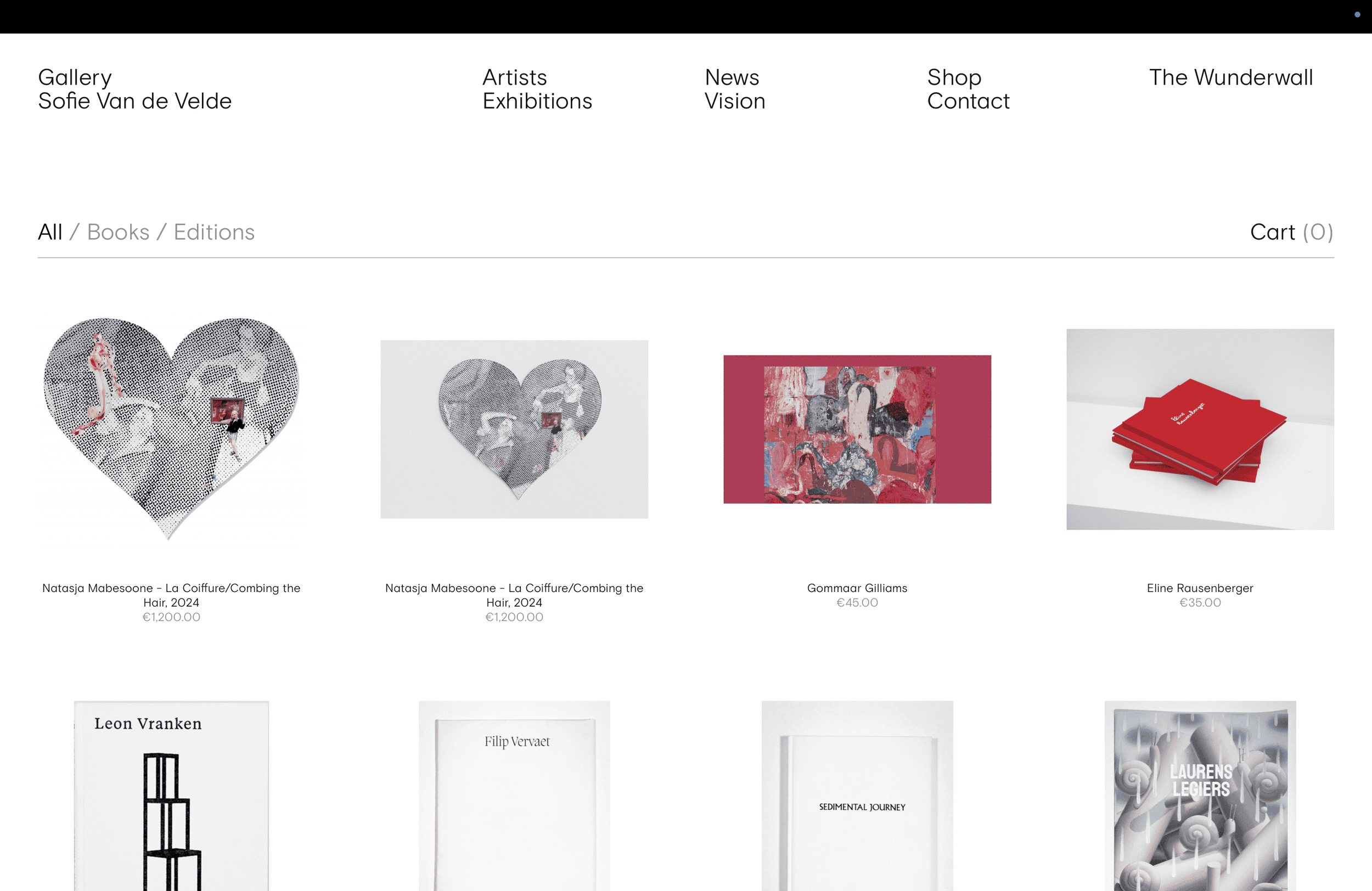The height and width of the screenshot is (891, 1372).
Task: Visit The Wunderwall link
Action: pyautogui.click(x=1231, y=77)
